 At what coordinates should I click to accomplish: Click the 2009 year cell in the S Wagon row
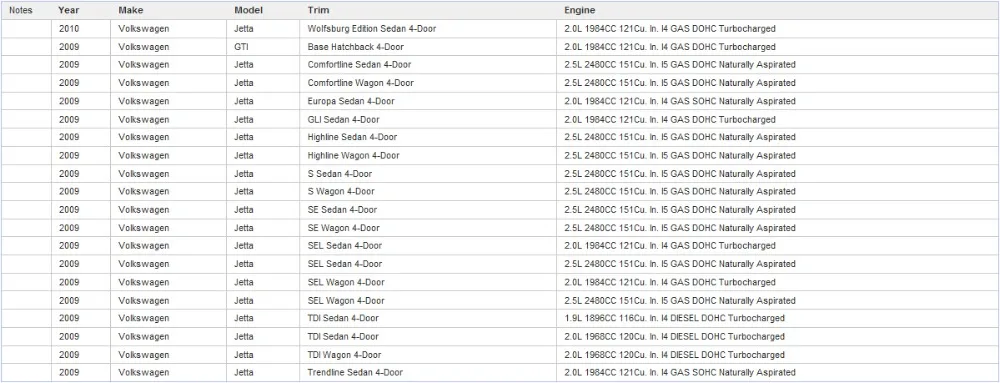pyautogui.click(x=70, y=191)
